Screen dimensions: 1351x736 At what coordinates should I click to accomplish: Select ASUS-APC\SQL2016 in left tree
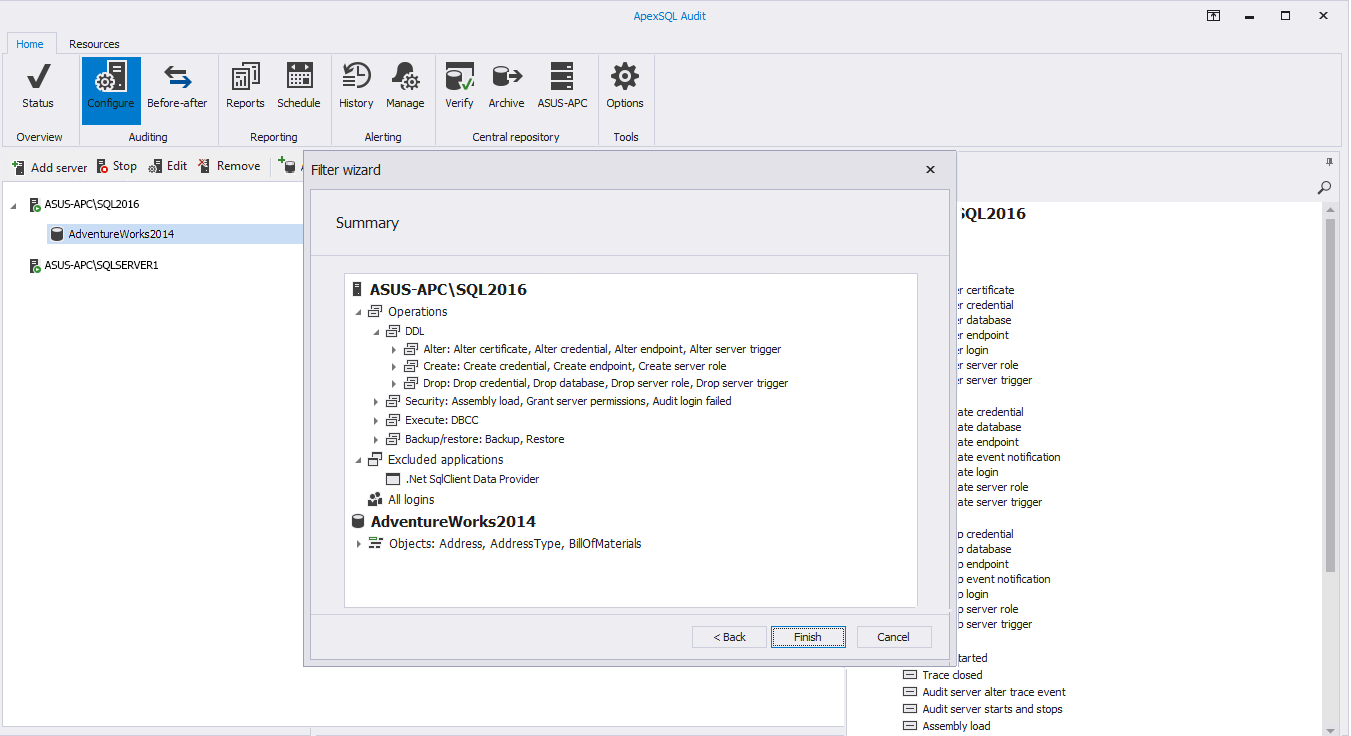click(x=91, y=204)
